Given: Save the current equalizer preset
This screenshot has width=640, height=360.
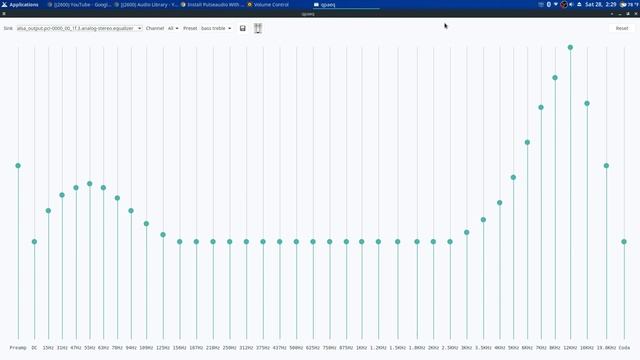Looking at the screenshot, I should pyautogui.click(x=242, y=28).
